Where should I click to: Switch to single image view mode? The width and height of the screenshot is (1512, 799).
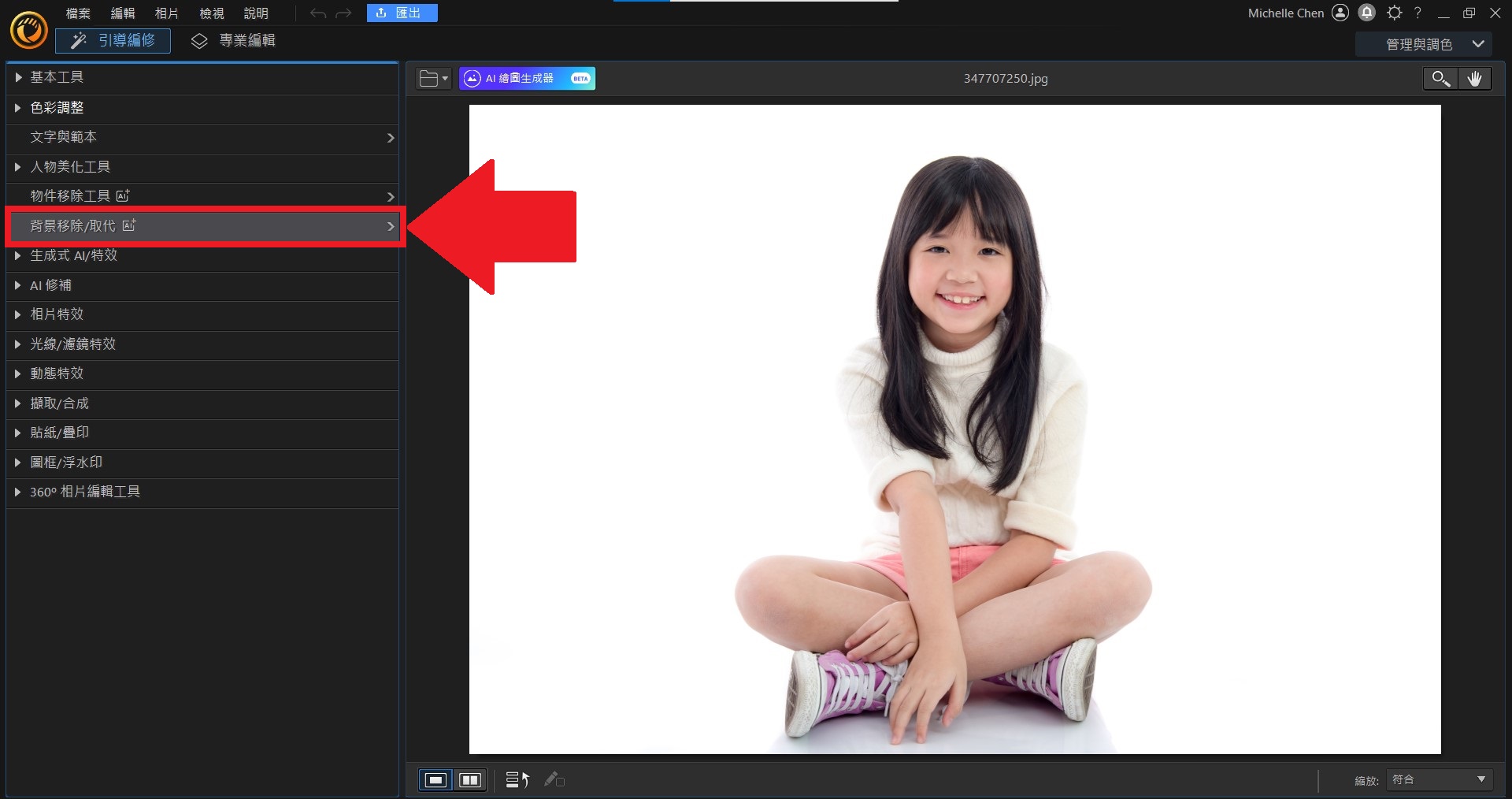point(435,780)
